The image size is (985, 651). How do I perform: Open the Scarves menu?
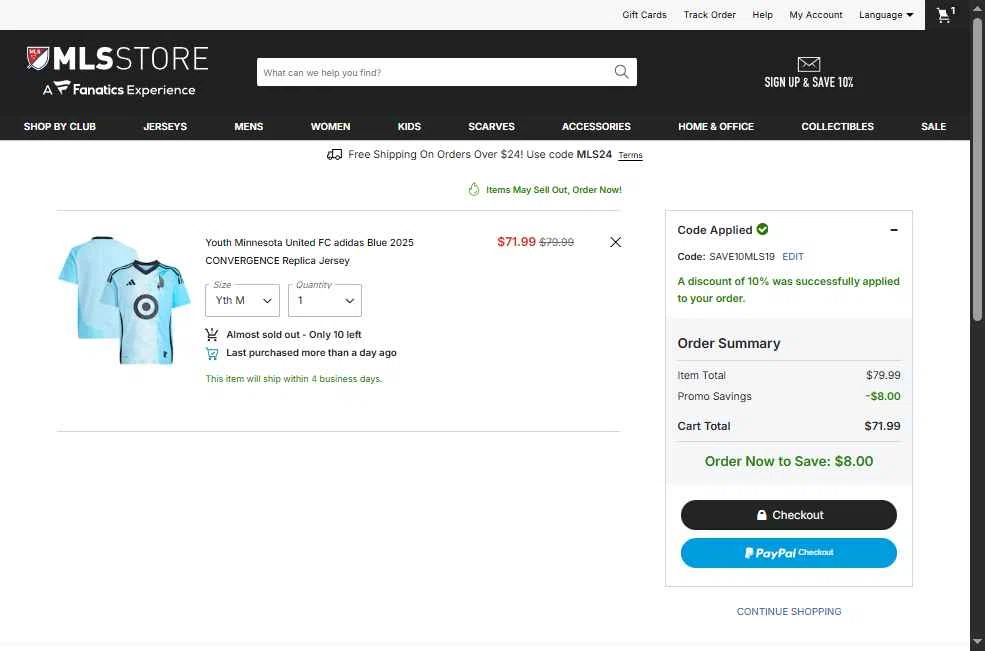pos(491,126)
